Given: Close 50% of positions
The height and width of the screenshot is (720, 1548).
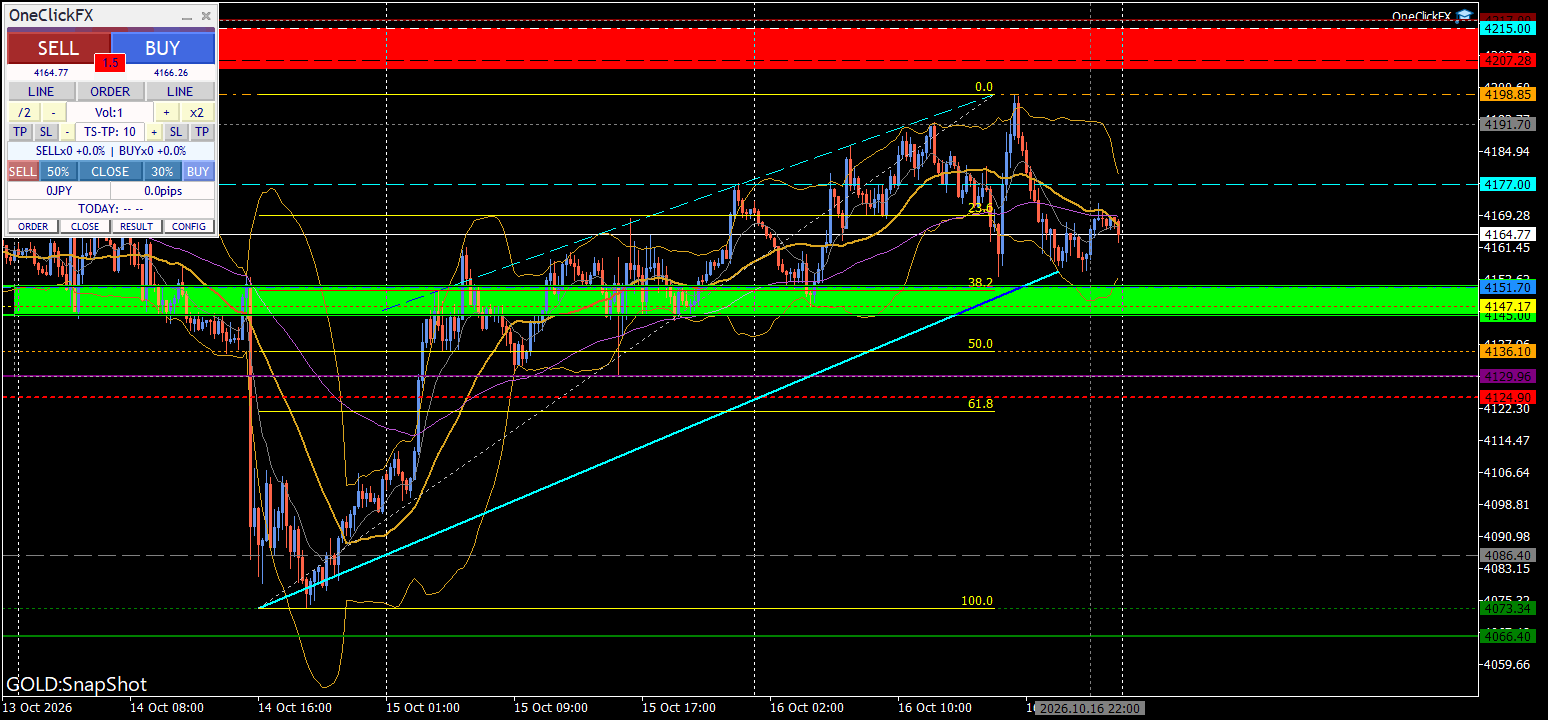Looking at the screenshot, I should coord(58,171).
